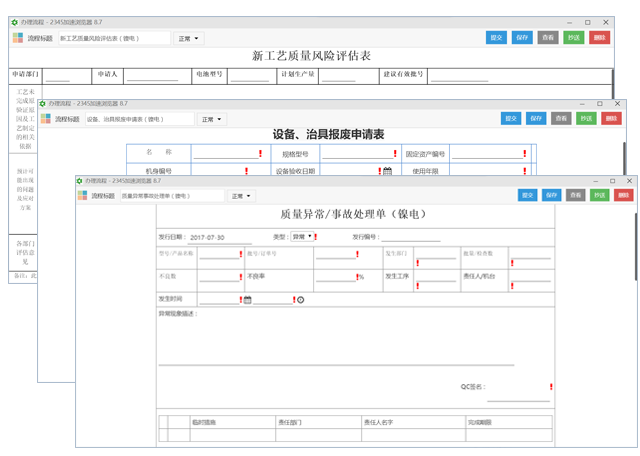Click 删除 in the 设备、治具报废申请表 window

(611, 118)
